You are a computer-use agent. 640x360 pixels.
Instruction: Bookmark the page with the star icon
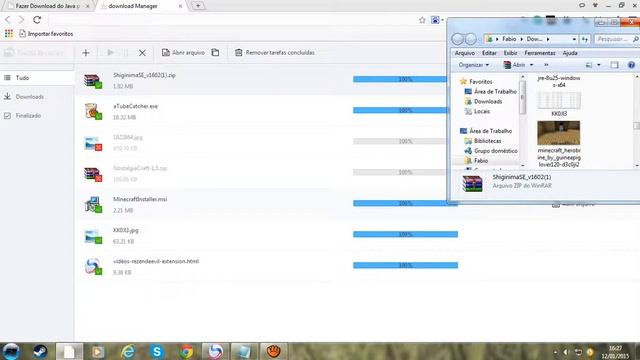[x=422, y=20]
